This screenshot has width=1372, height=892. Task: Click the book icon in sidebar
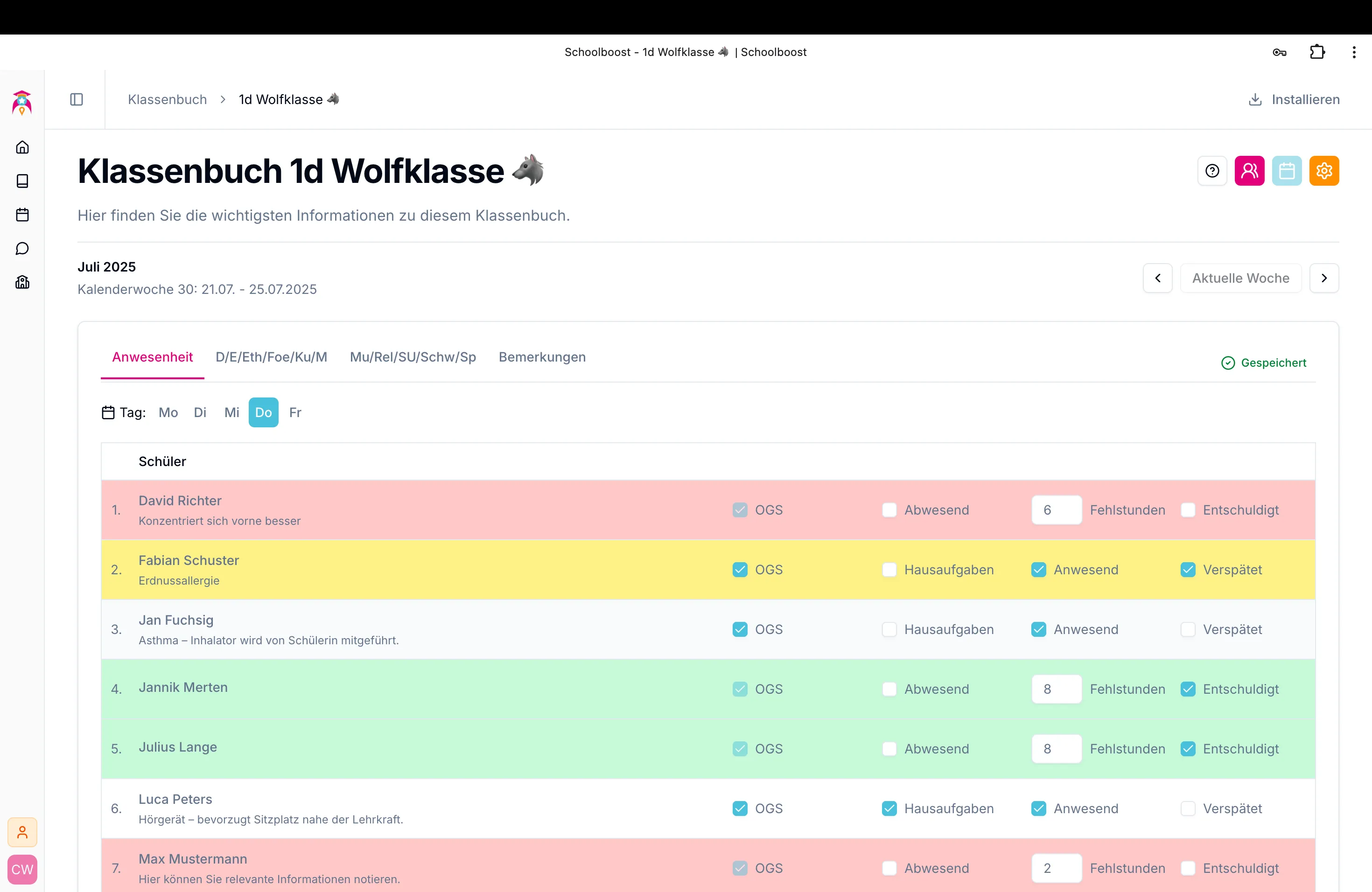22,181
